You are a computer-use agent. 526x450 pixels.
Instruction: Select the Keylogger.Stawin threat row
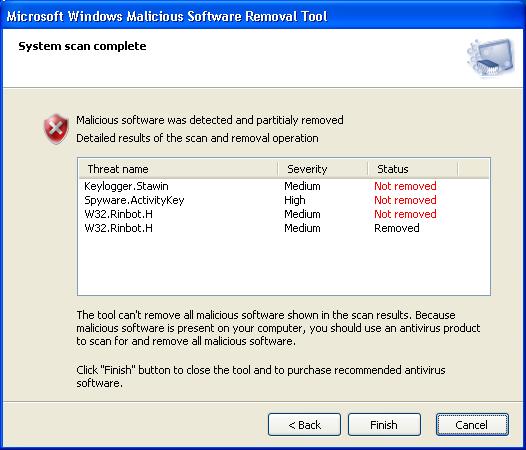coord(283,186)
